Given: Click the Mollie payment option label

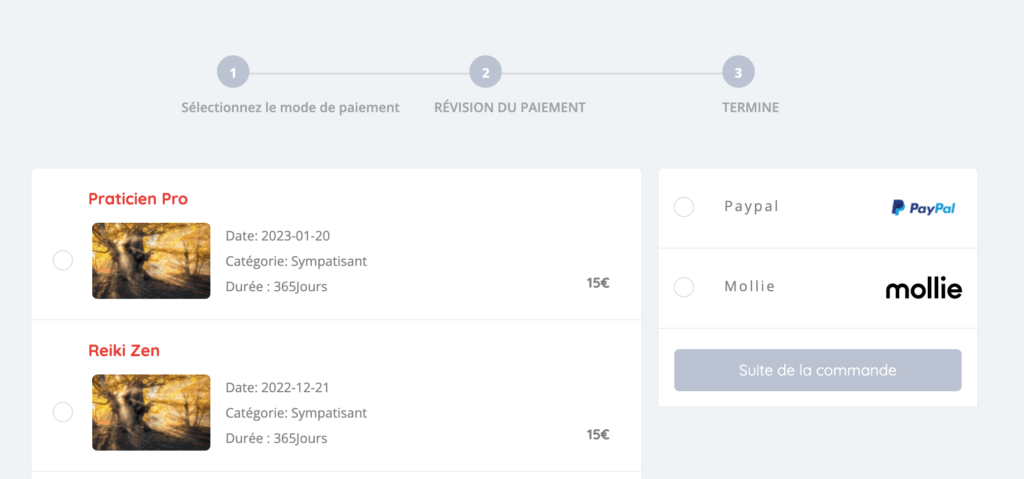Looking at the screenshot, I should (x=749, y=287).
